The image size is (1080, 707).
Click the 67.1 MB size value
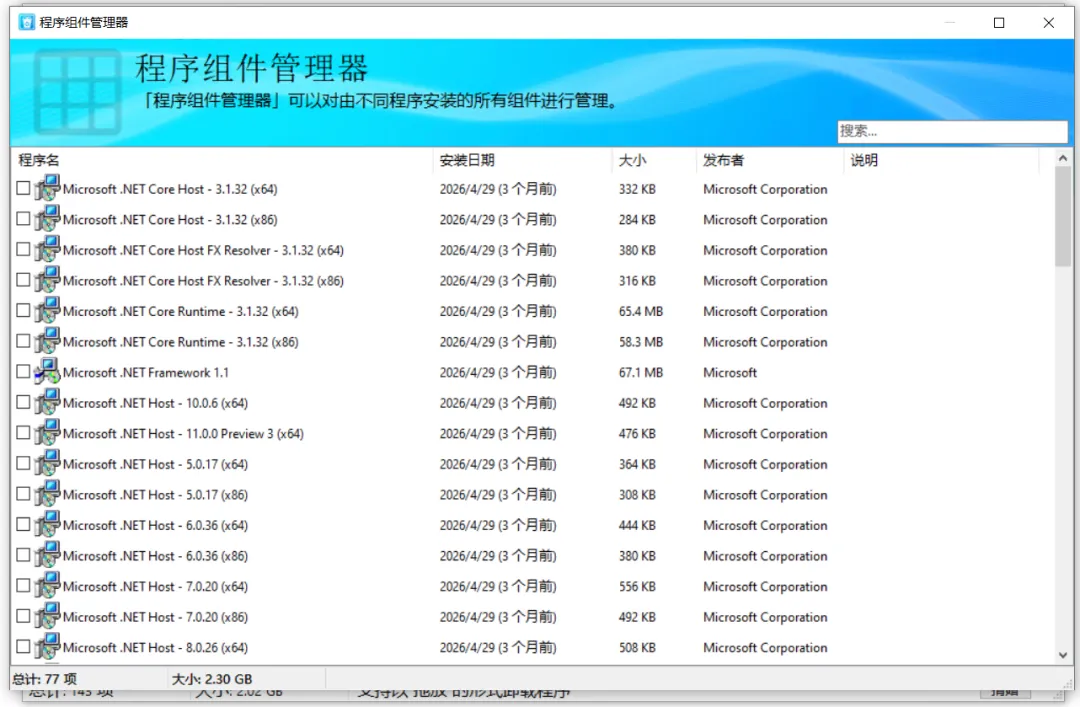(x=641, y=372)
